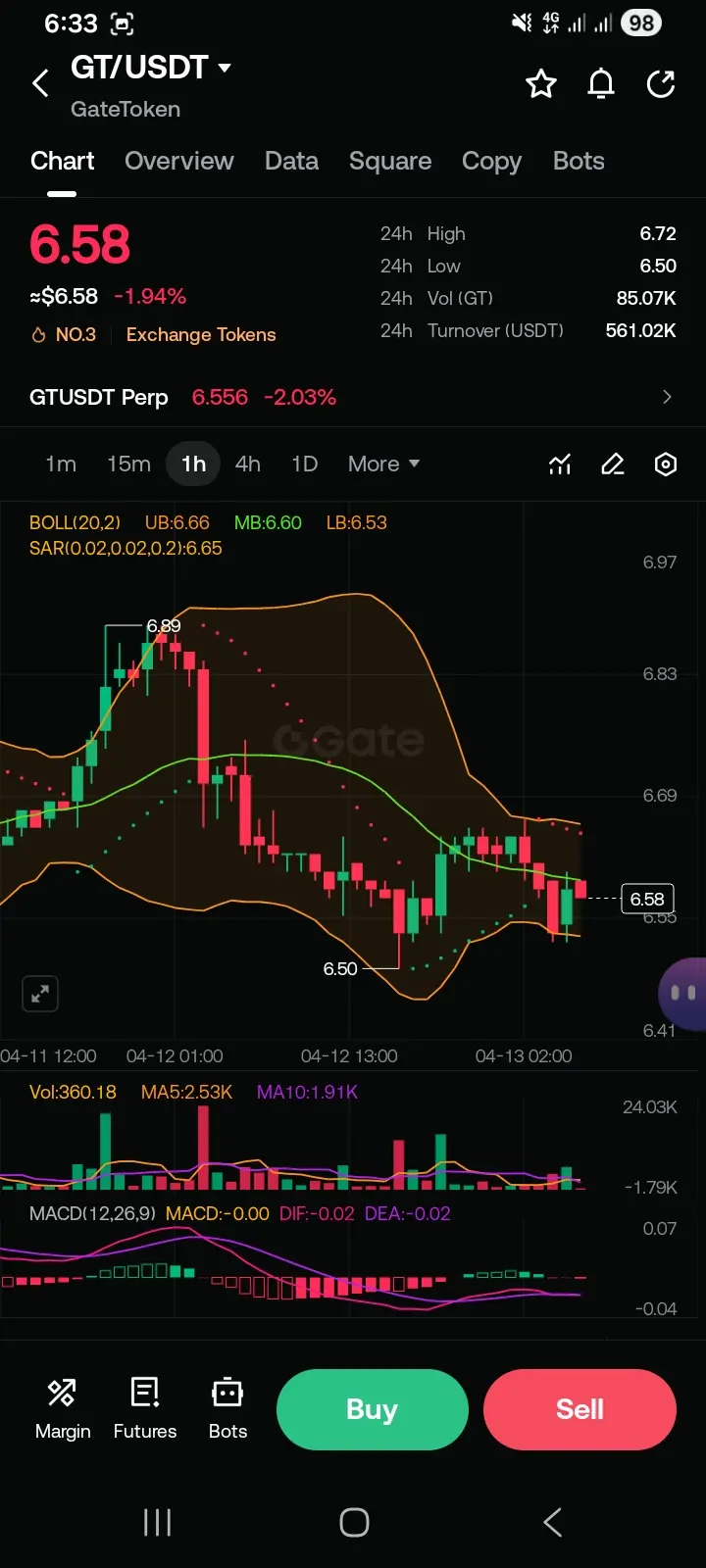706x1568 pixels.
Task: Open chart settings hexagon icon
Action: click(666, 465)
